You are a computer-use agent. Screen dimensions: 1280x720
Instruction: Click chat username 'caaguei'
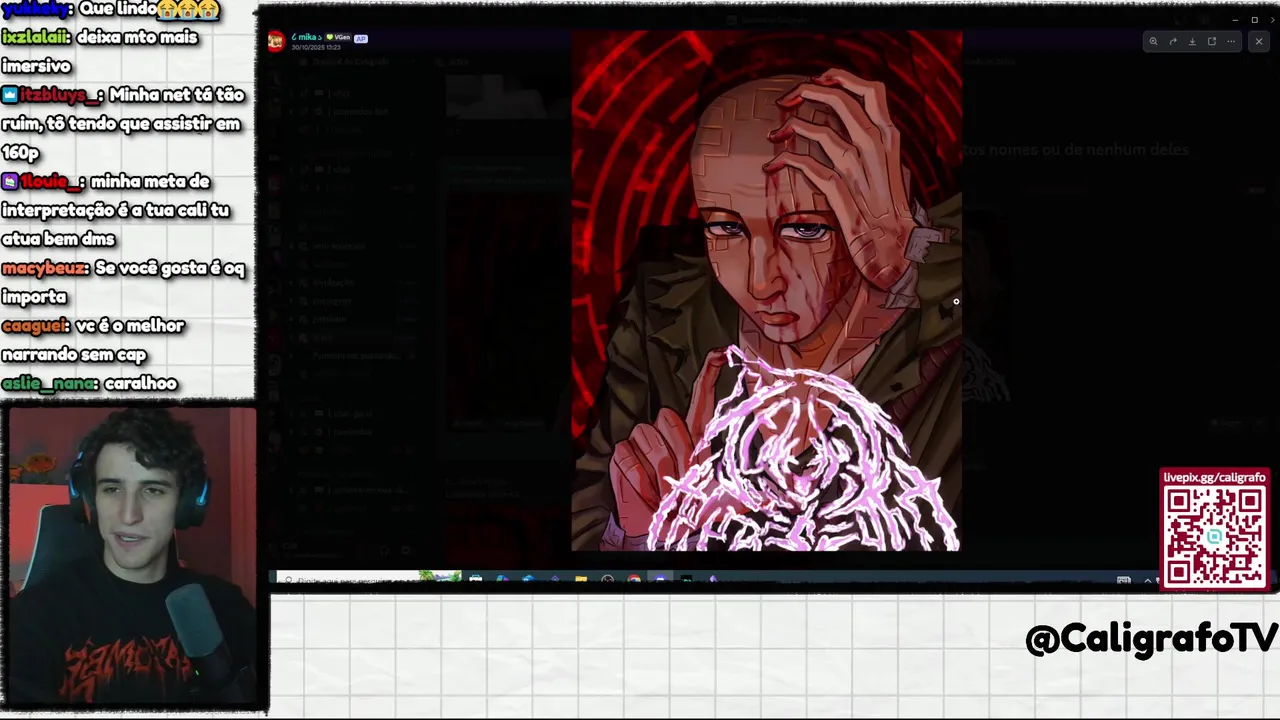point(34,326)
